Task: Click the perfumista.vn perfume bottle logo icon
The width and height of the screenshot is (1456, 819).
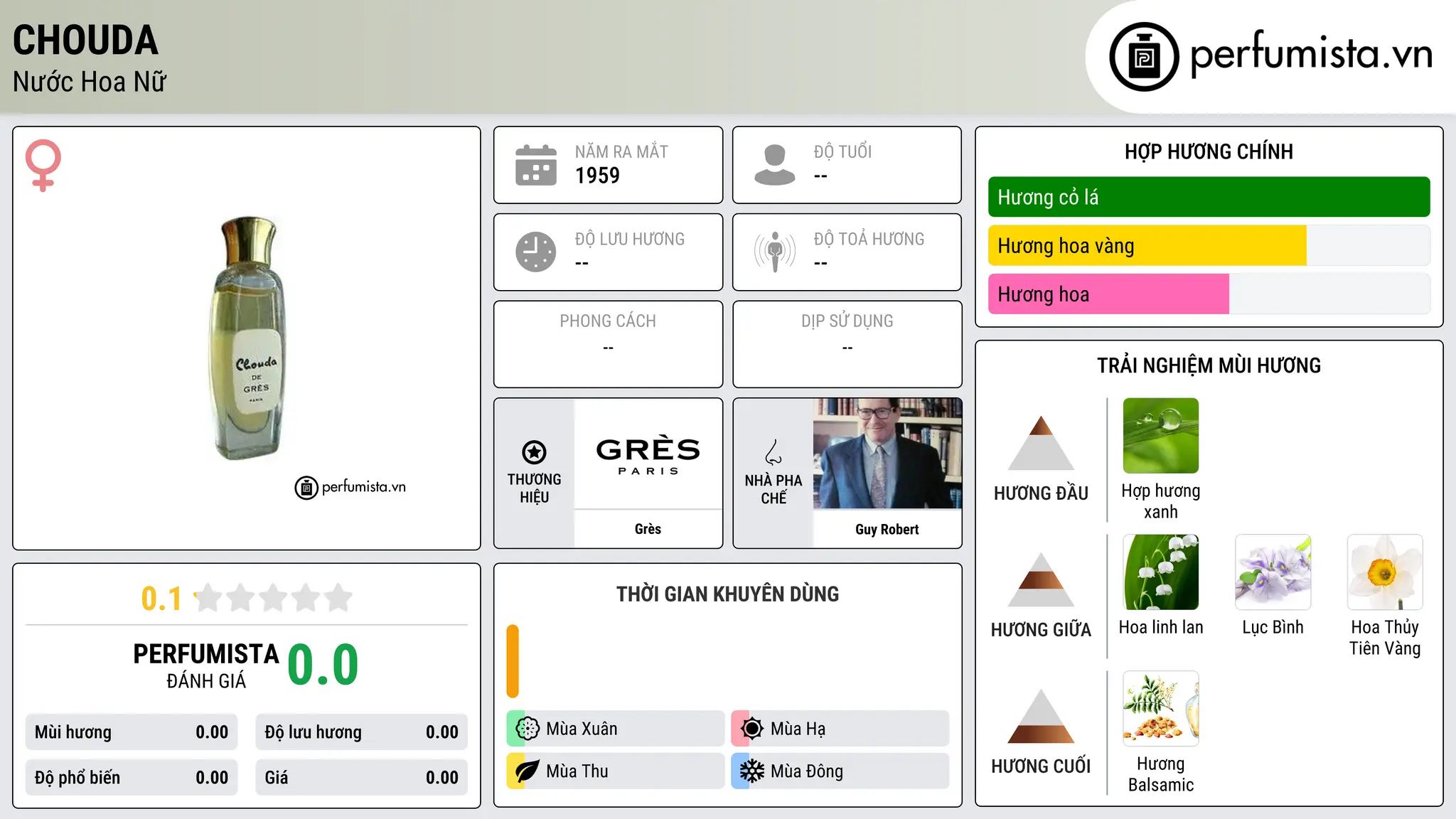Action: pos(1144,57)
